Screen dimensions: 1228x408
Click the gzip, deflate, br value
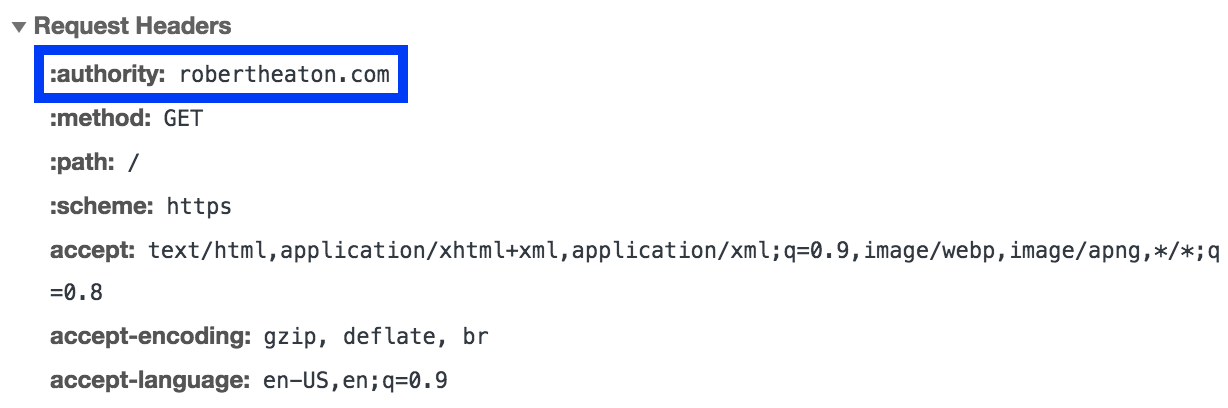[x=376, y=338]
